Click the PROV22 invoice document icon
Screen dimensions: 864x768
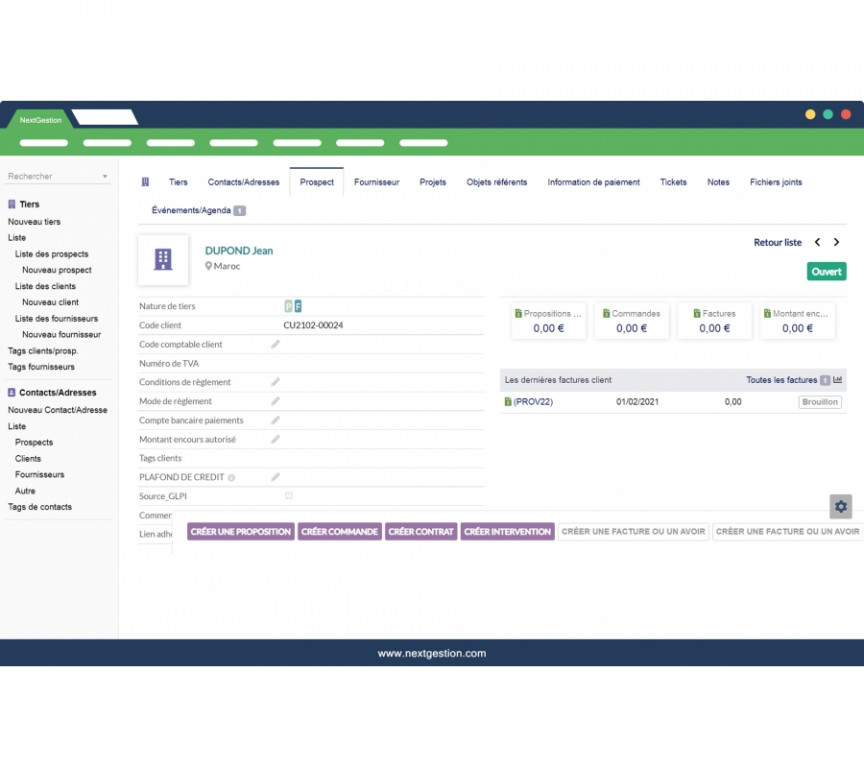508,402
